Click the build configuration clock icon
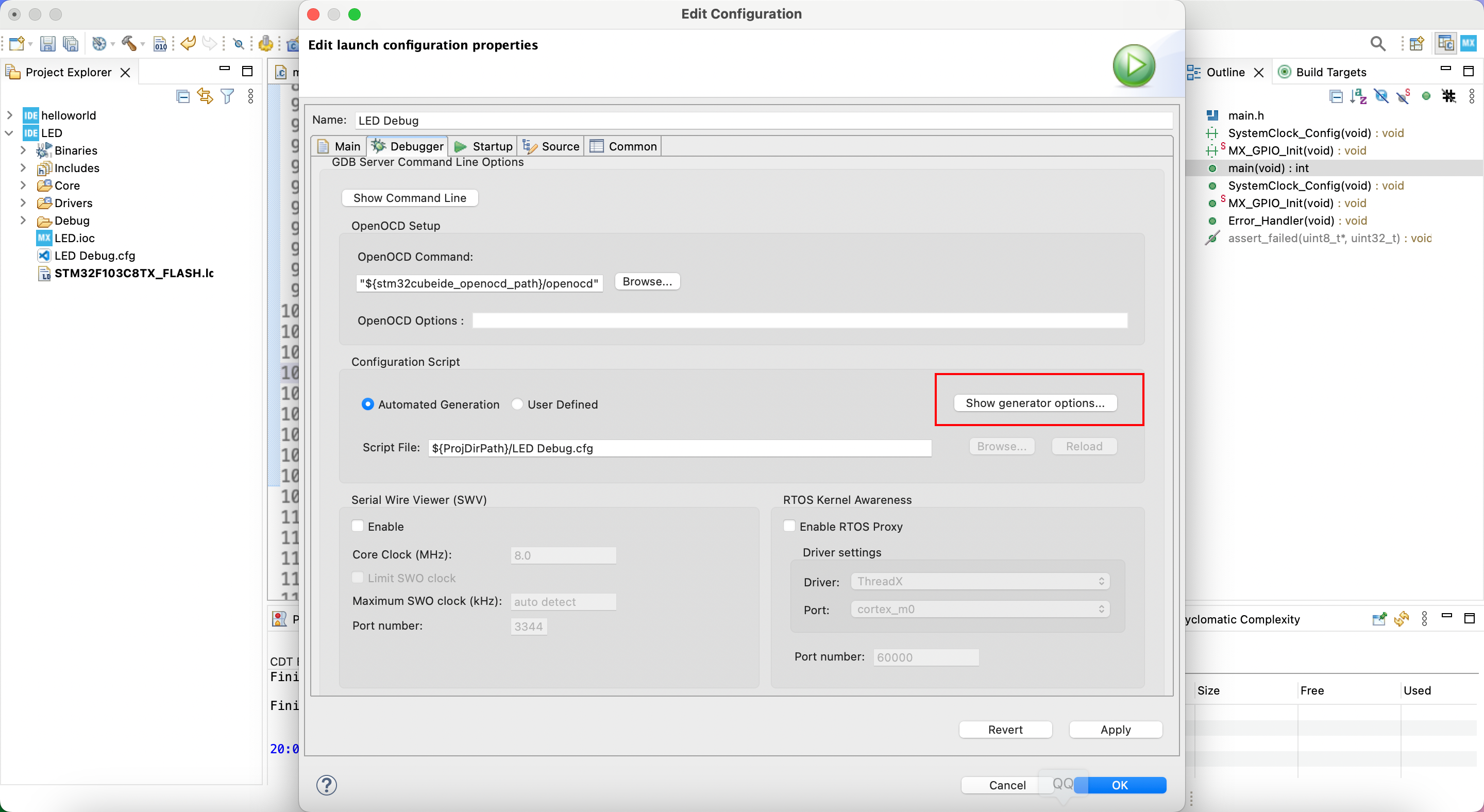This screenshot has height=812, width=1484. (x=99, y=43)
